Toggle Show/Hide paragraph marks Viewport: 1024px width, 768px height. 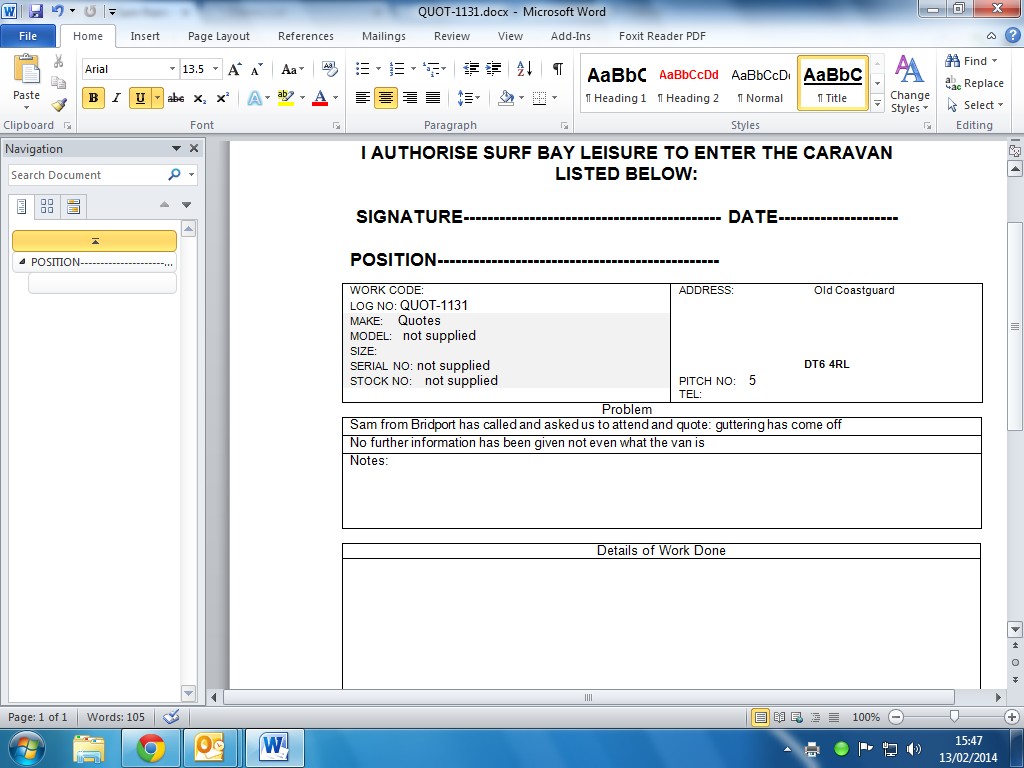tap(557, 69)
